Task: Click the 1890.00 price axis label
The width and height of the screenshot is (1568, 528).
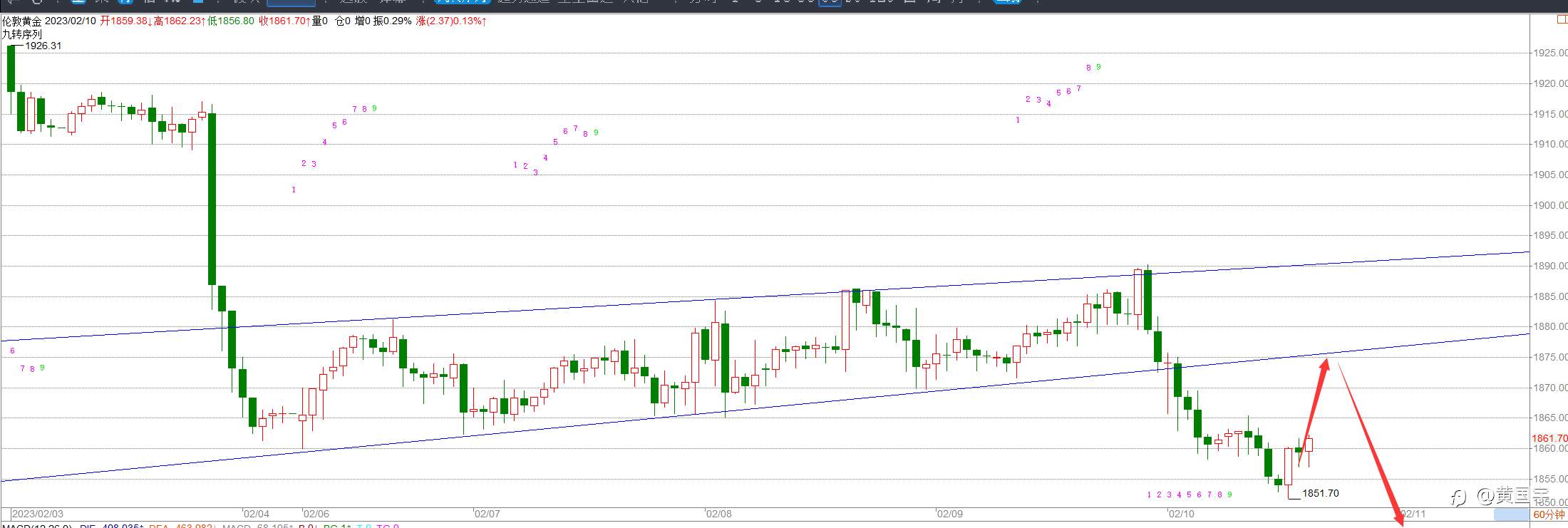Action: (1549, 266)
